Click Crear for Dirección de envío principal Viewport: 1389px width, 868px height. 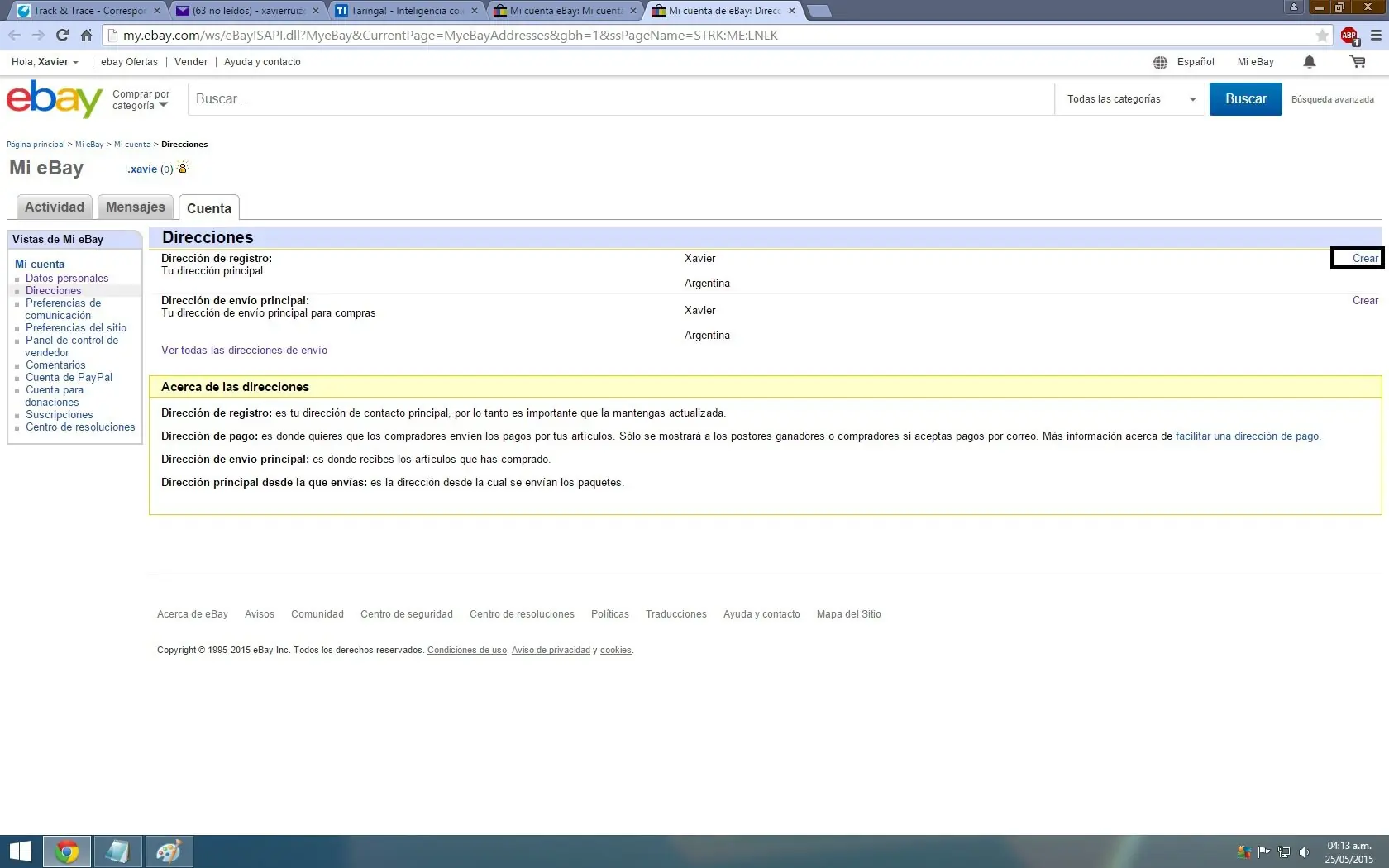coord(1365,301)
